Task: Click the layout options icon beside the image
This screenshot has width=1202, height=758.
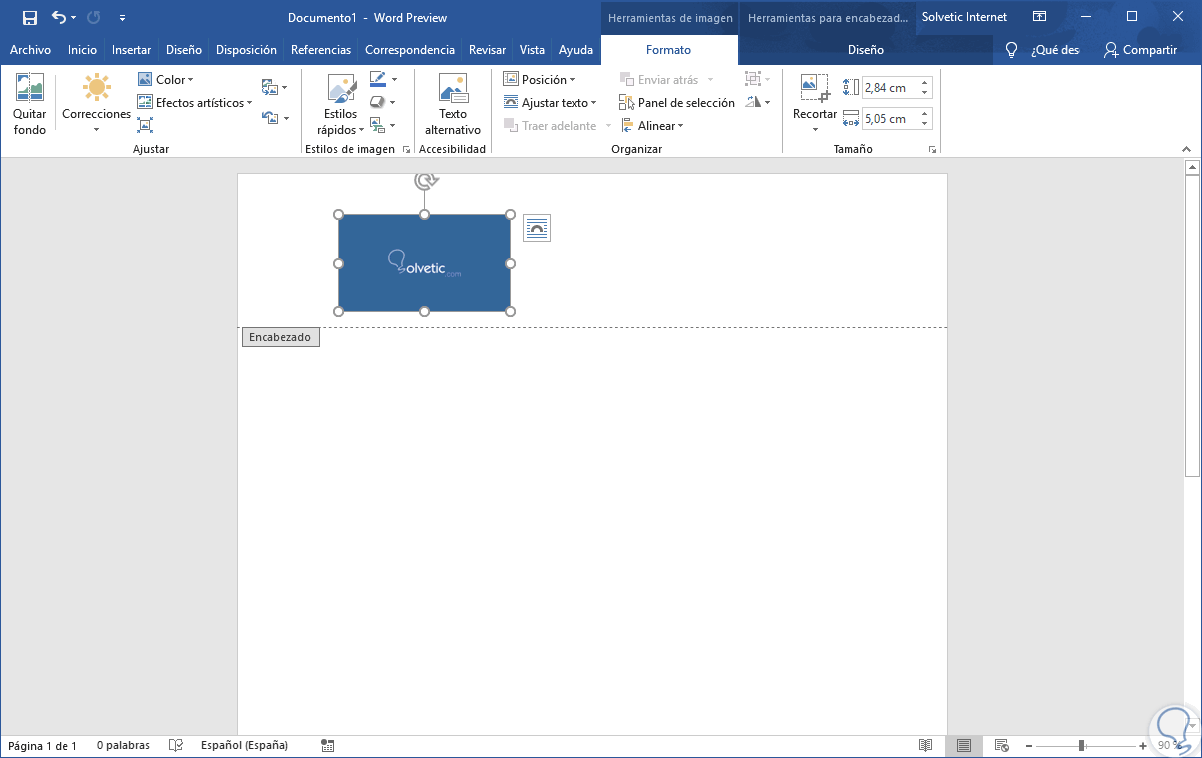Action: tap(537, 228)
